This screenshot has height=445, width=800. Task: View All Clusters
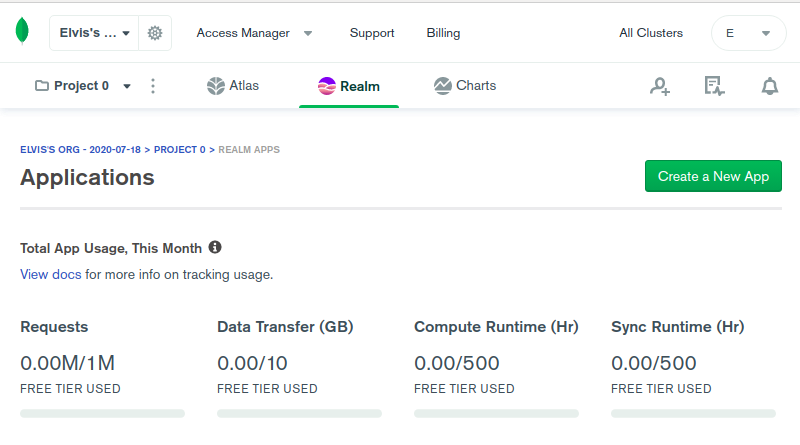[651, 33]
